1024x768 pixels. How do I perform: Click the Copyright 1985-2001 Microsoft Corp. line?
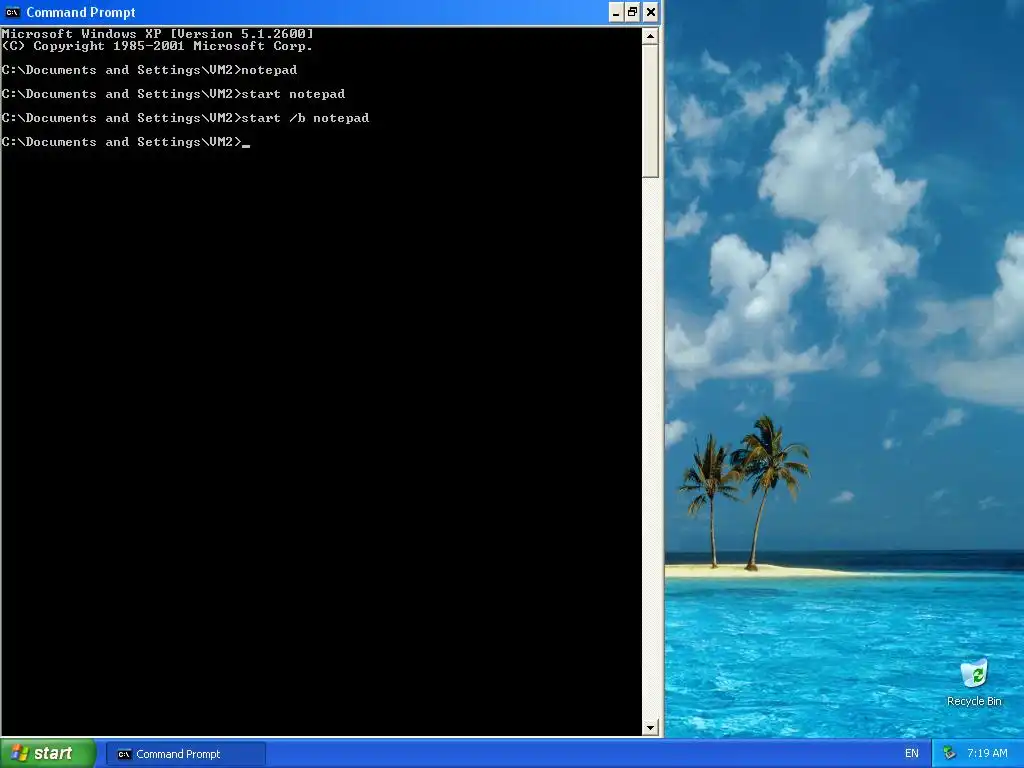click(x=157, y=46)
